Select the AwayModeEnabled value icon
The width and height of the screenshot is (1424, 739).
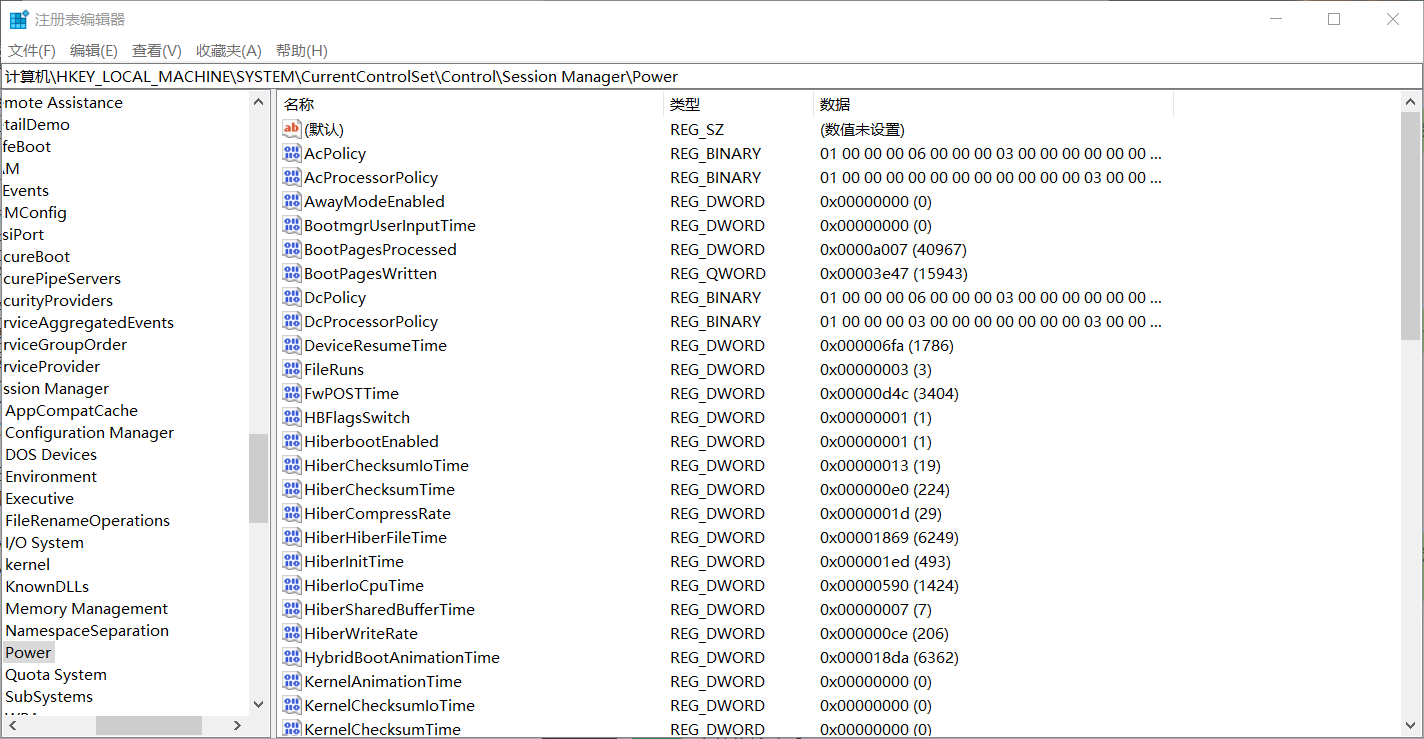[x=292, y=201]
